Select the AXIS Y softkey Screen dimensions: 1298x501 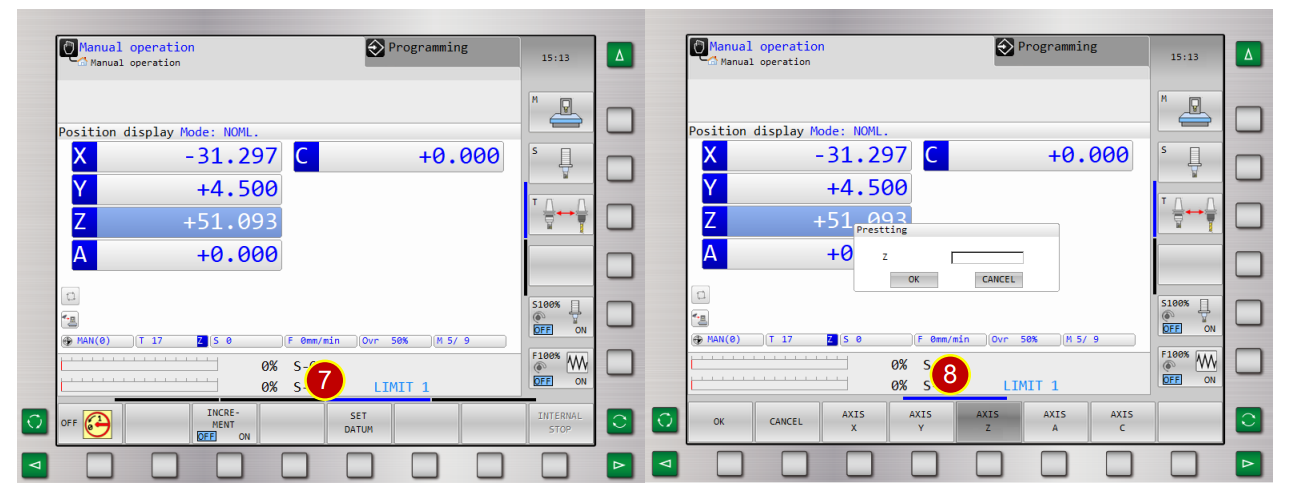[920, 422]
